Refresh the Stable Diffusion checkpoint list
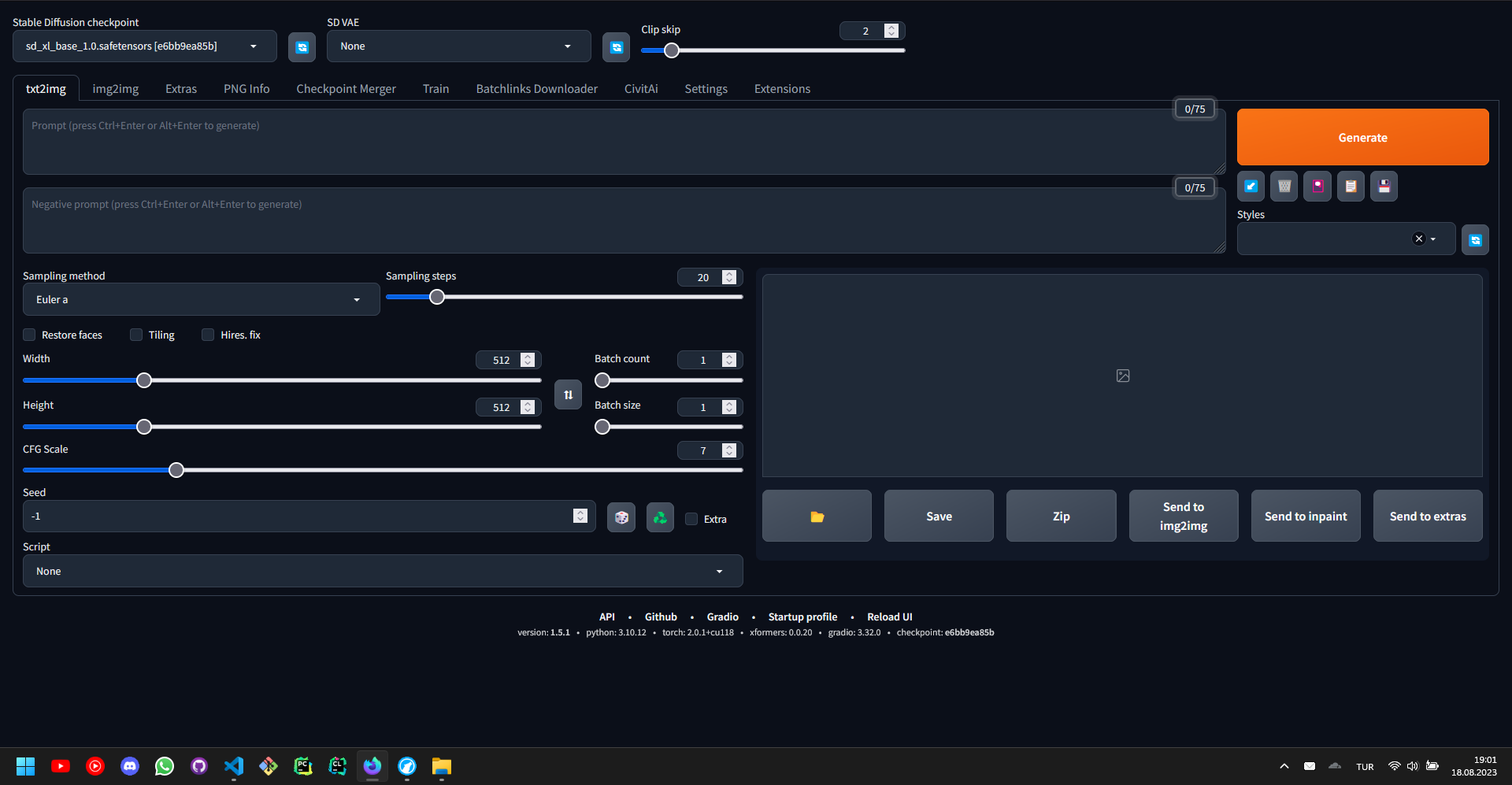The height and width of the screenshot is (785, 1512). click(x=302, y=47)
